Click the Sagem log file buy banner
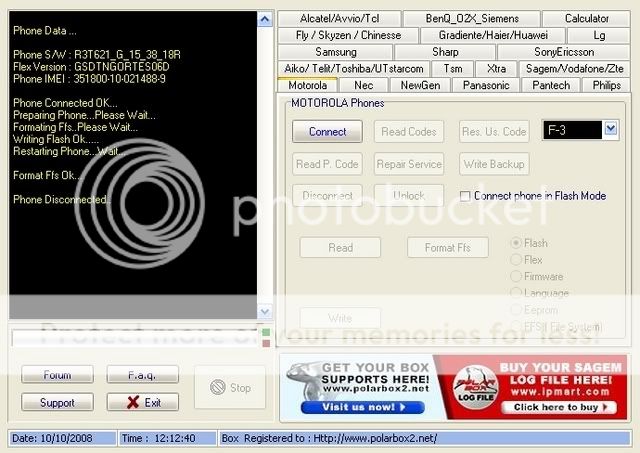Image resolution: width=640 pixels, height=453 pixels. click(559, 407)
